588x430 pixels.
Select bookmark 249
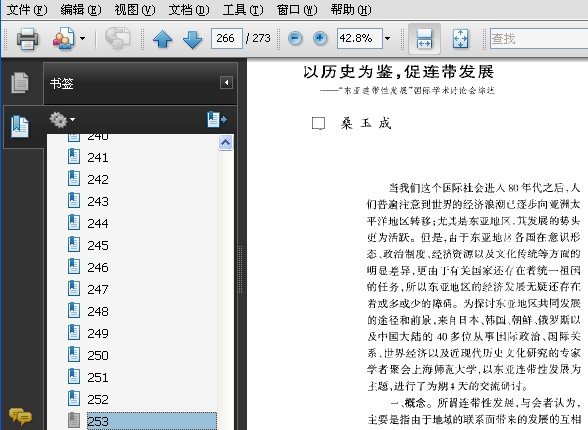coord(98,333)
